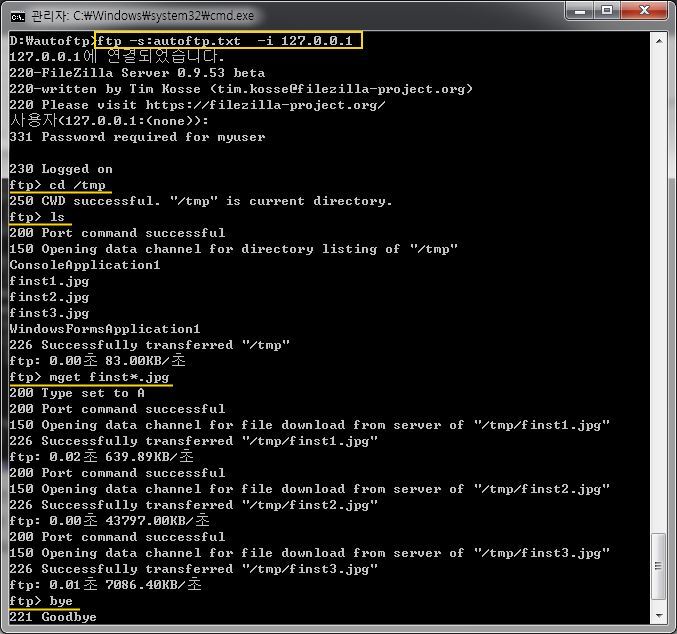Screen dimensions: 677x634
Task: Click the 'Please visit https://filezilla-project.org/' line
Action: 197,105
